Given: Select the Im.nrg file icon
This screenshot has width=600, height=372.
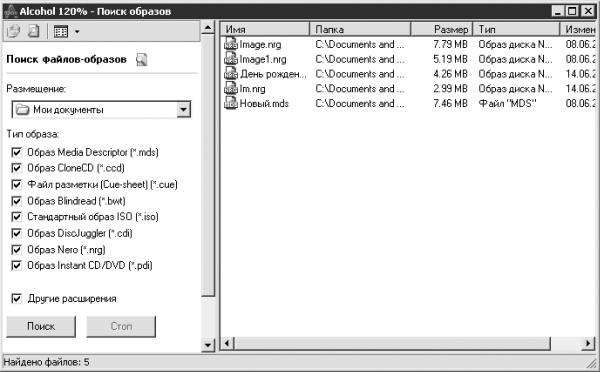Looking at the screenshot, I should pyautogui.click(x=231, y=88).
